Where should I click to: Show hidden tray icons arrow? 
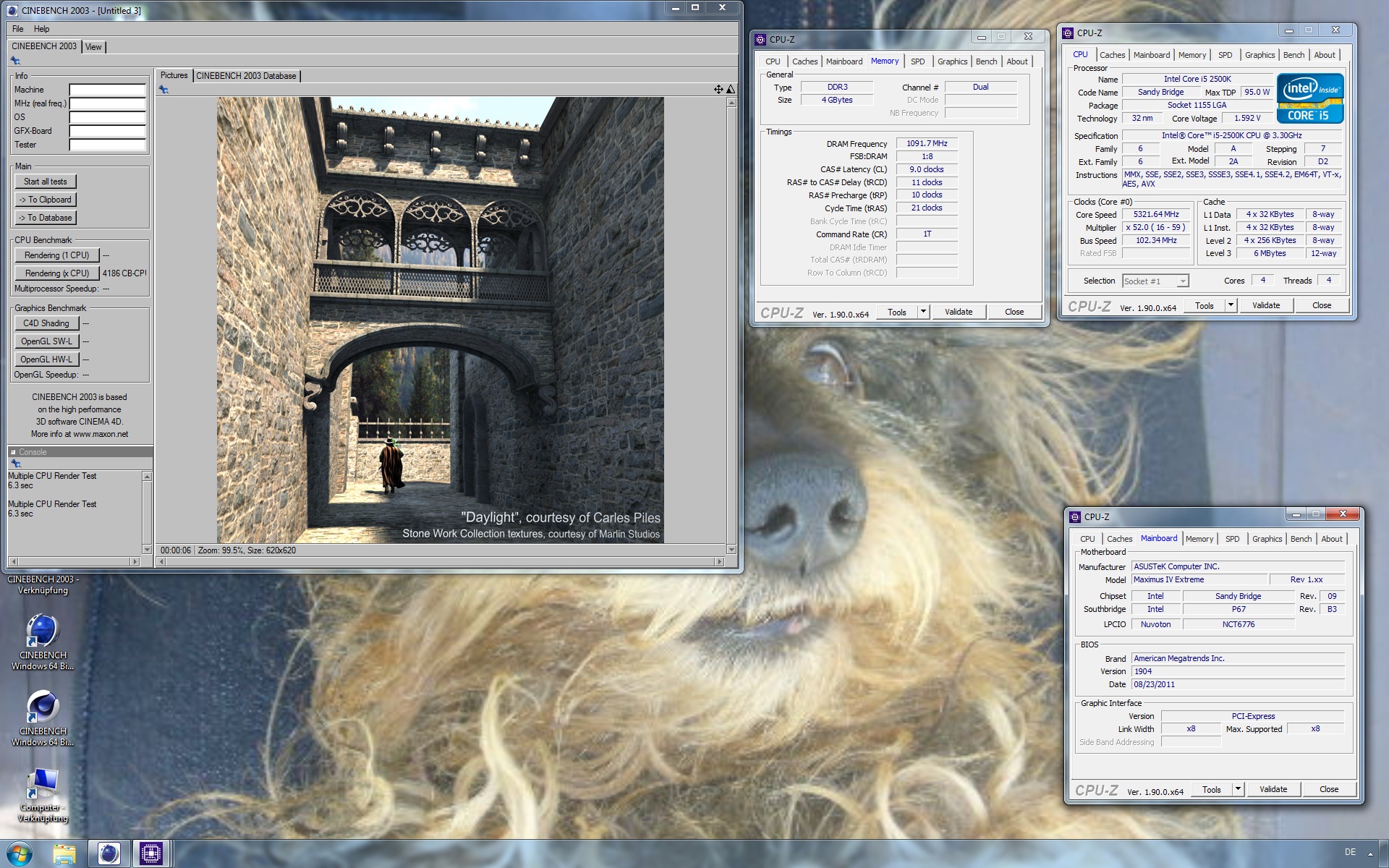[x=1370, y=853]
